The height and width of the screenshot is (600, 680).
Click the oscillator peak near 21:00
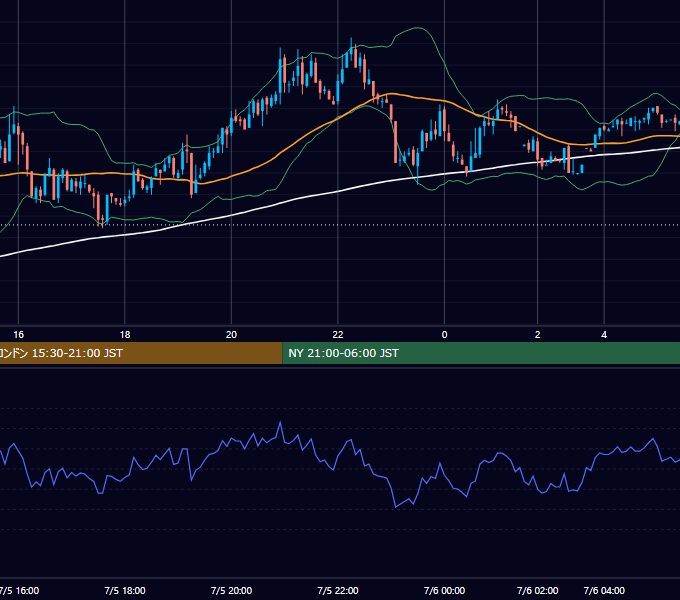coord(280,422)
